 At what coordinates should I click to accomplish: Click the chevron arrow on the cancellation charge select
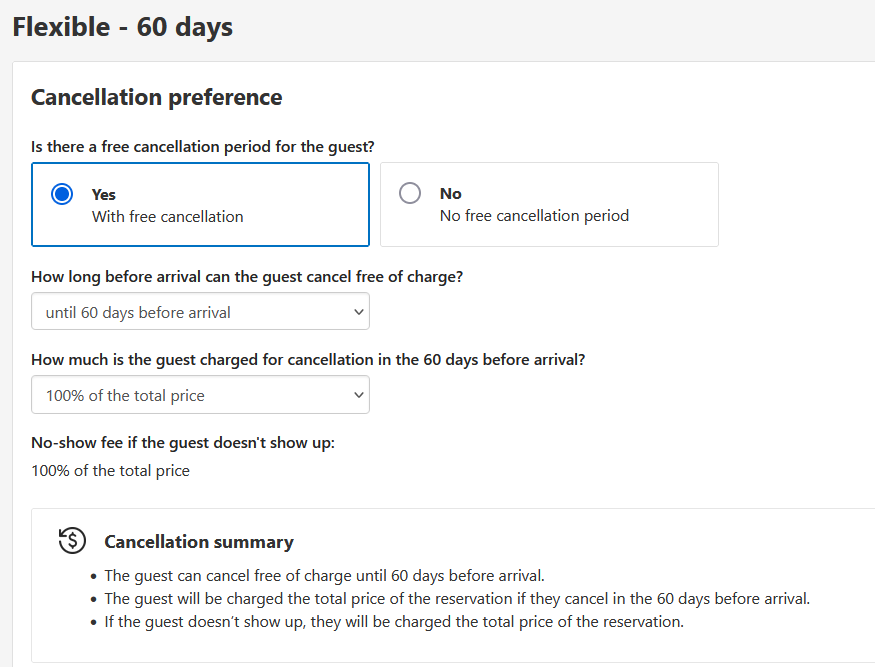359,395
